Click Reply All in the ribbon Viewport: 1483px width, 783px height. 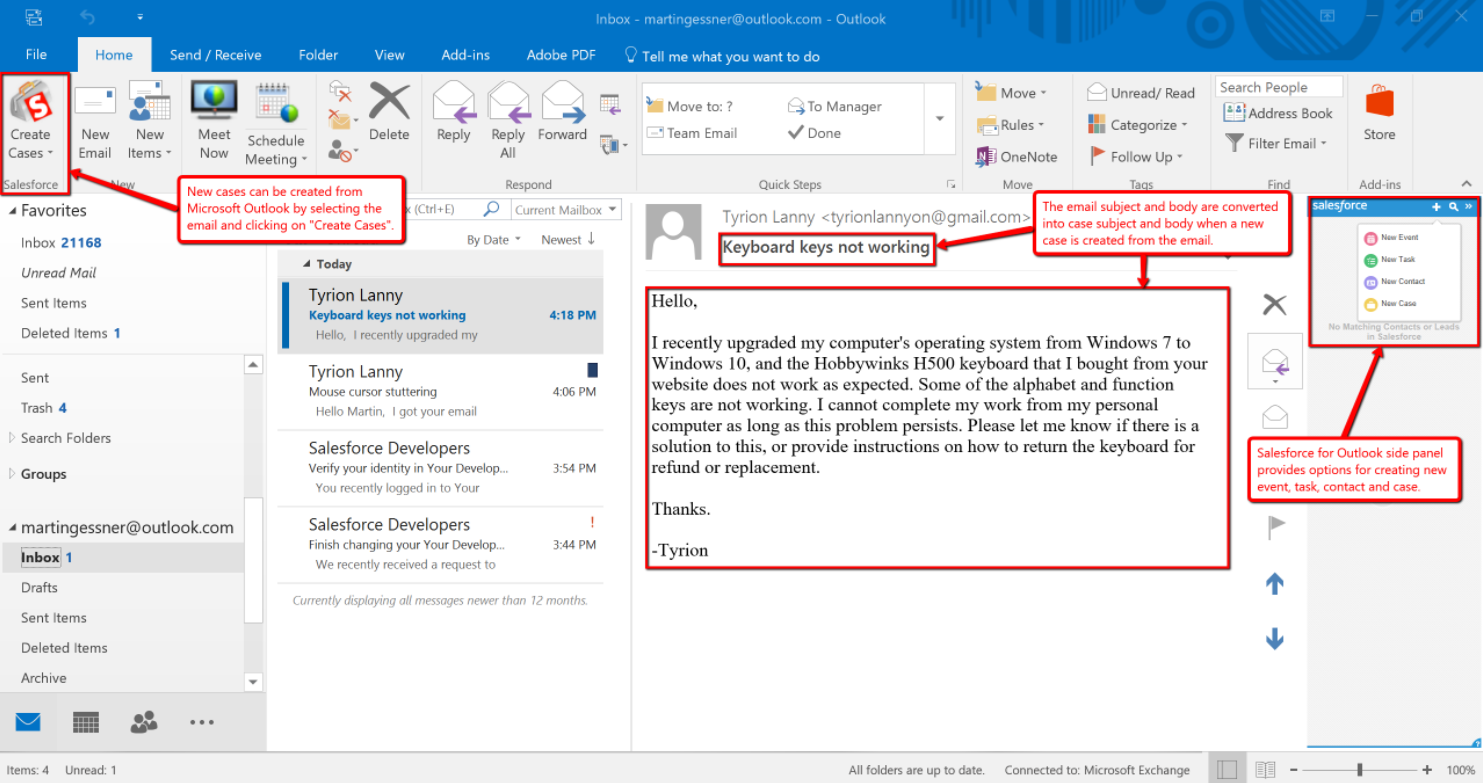(x=508, y=120)
